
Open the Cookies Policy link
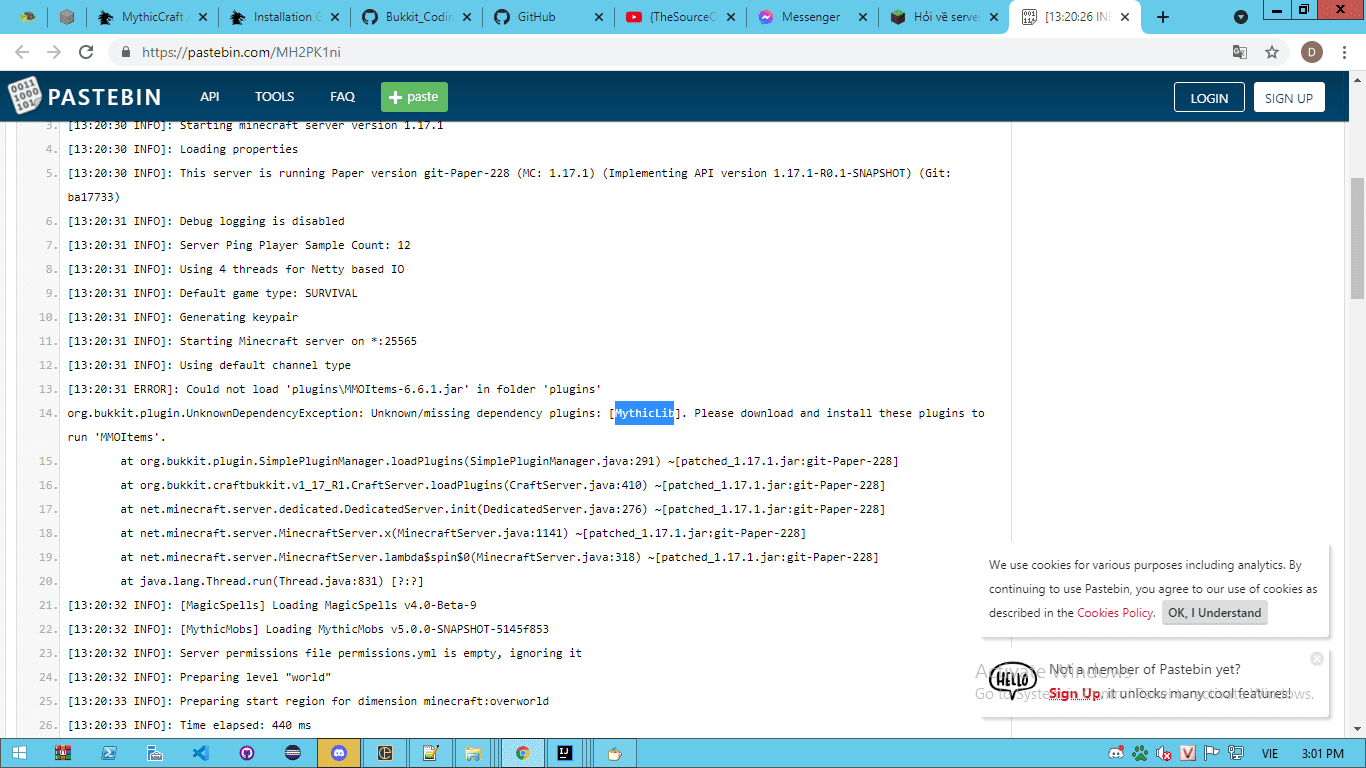coord(1115,613)
